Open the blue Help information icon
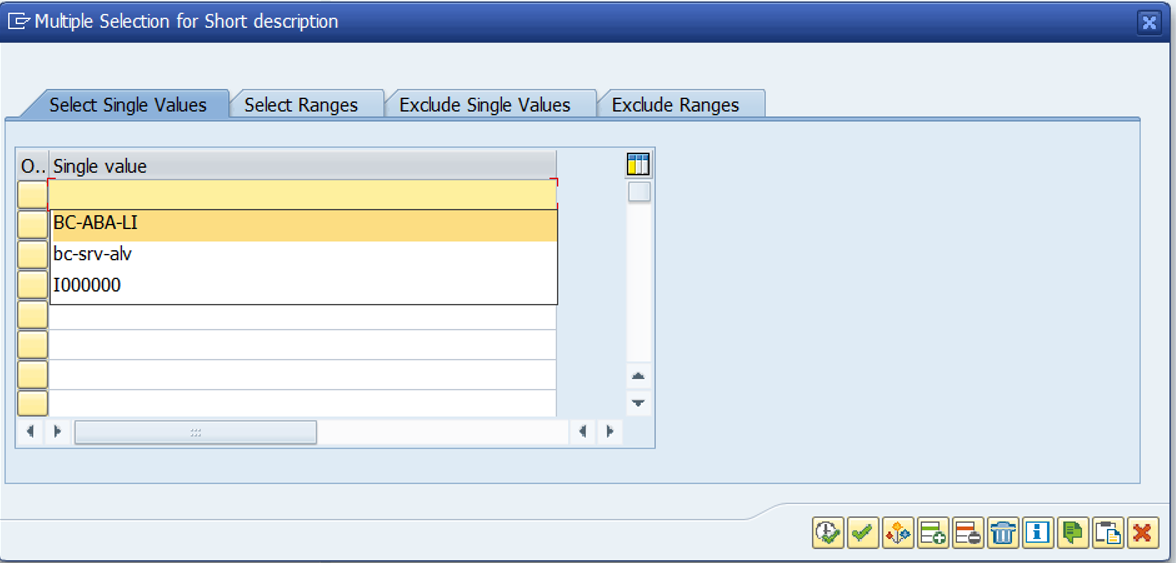Screen dimensions: 1176x563 click(x=1038, y=532)
